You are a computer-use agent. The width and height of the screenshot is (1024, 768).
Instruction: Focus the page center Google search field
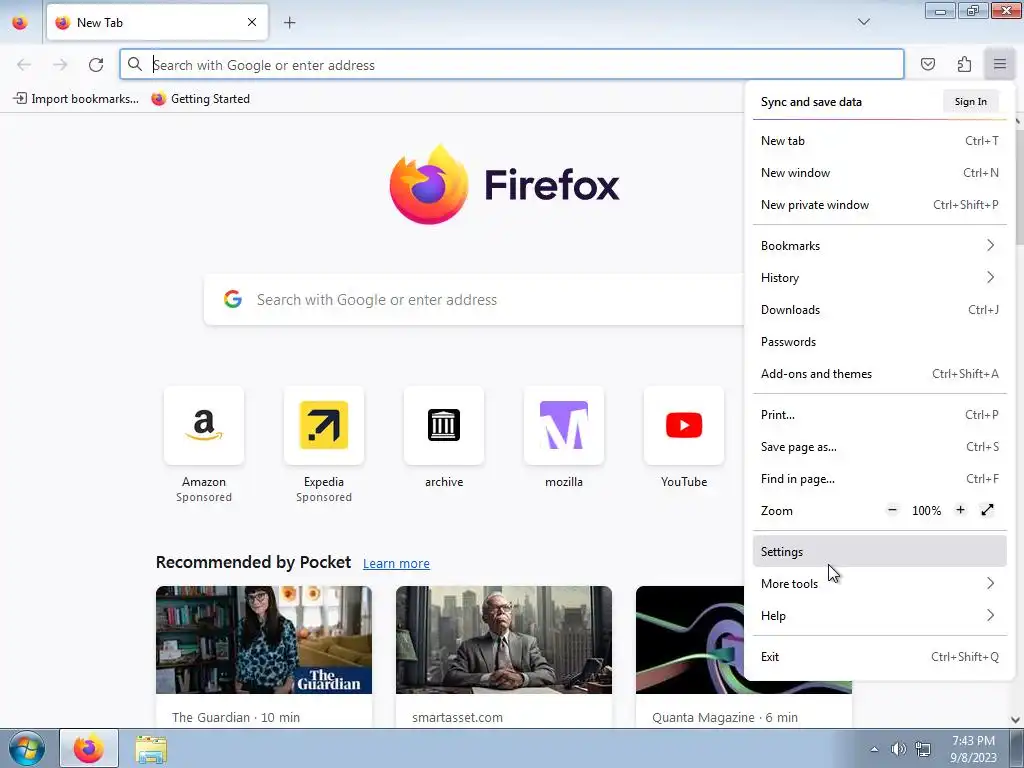pos(474,300)
